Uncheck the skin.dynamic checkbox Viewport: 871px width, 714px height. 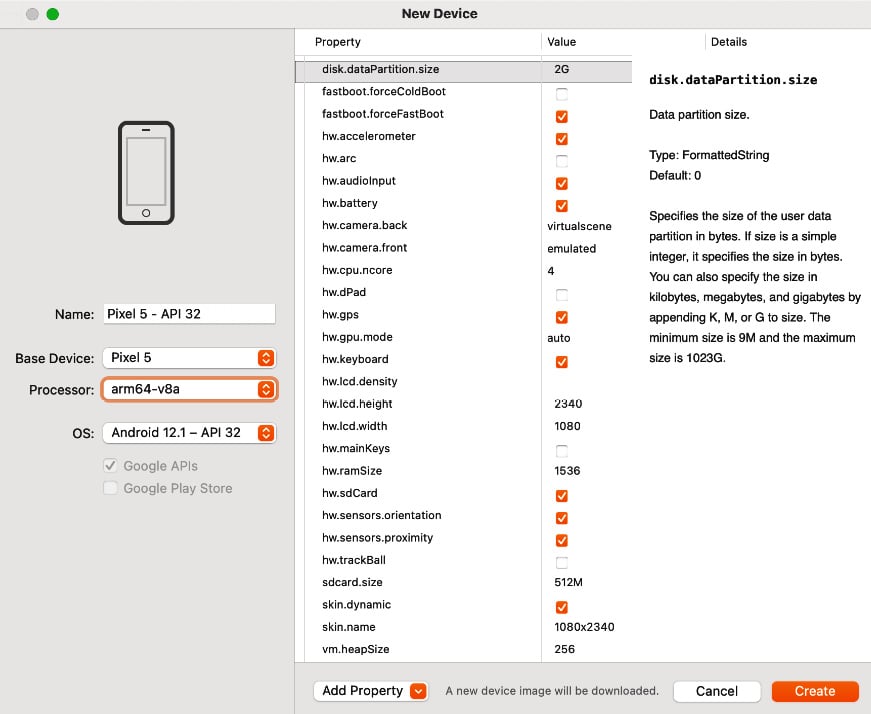562,607
